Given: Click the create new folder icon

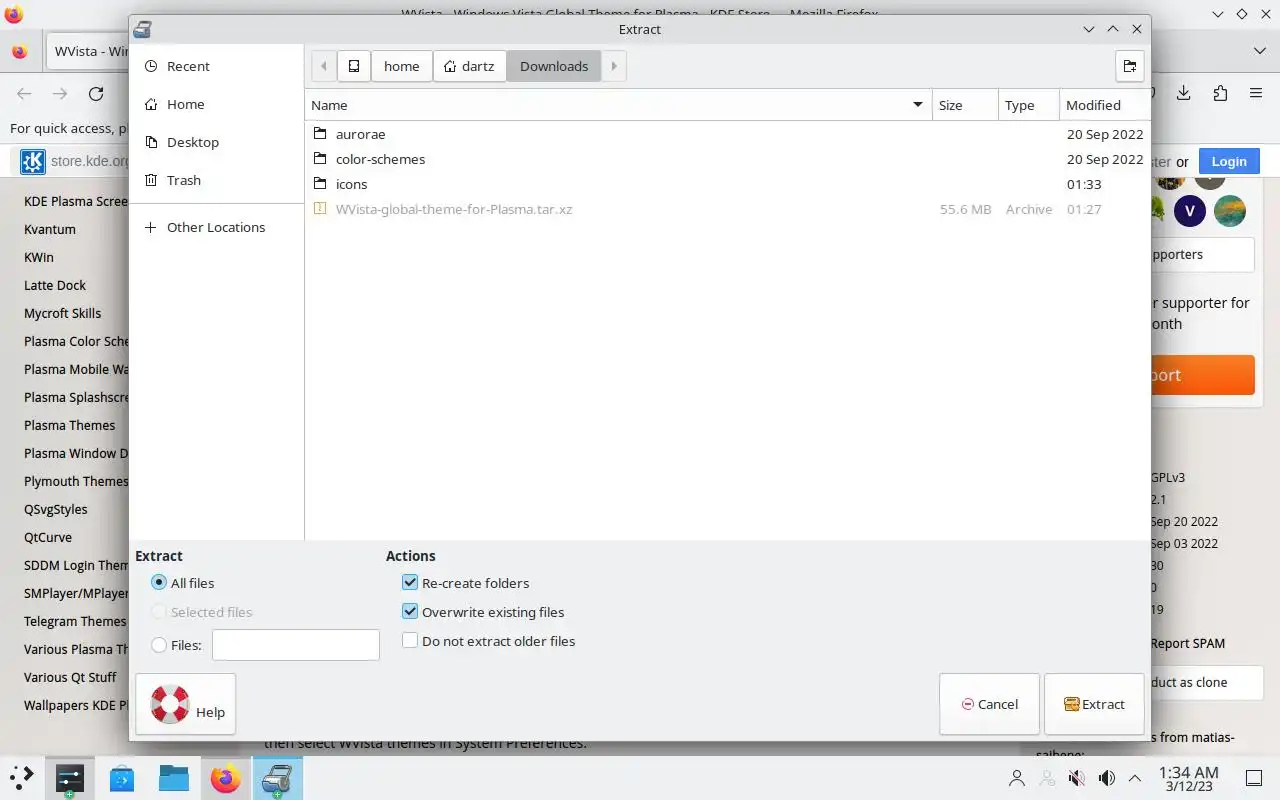Looking at the screenshot, I should pos(1129,66).
